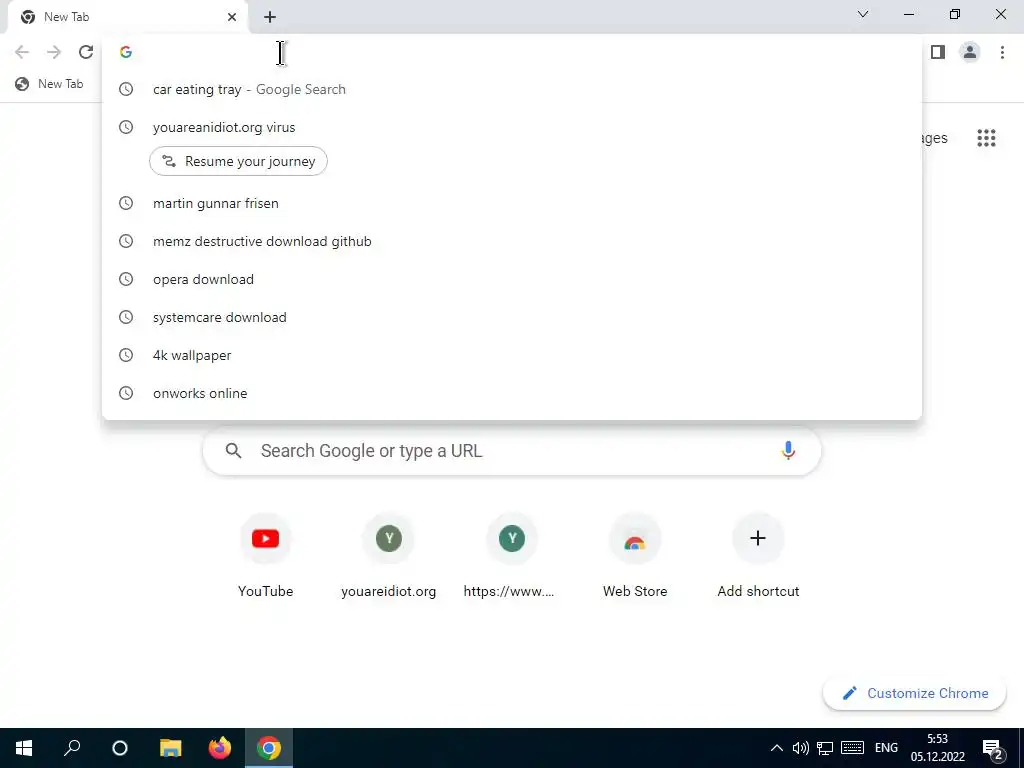Open Cortana circle on taskbar
The height and width of the screenshot is (768, 1024).
point(120,748)
